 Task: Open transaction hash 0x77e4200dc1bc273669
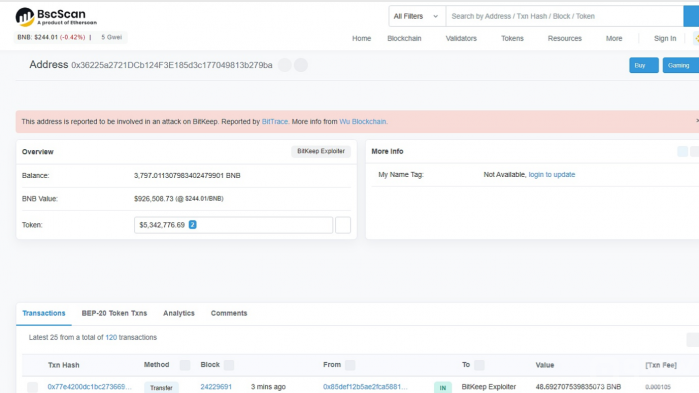[89, 387]
